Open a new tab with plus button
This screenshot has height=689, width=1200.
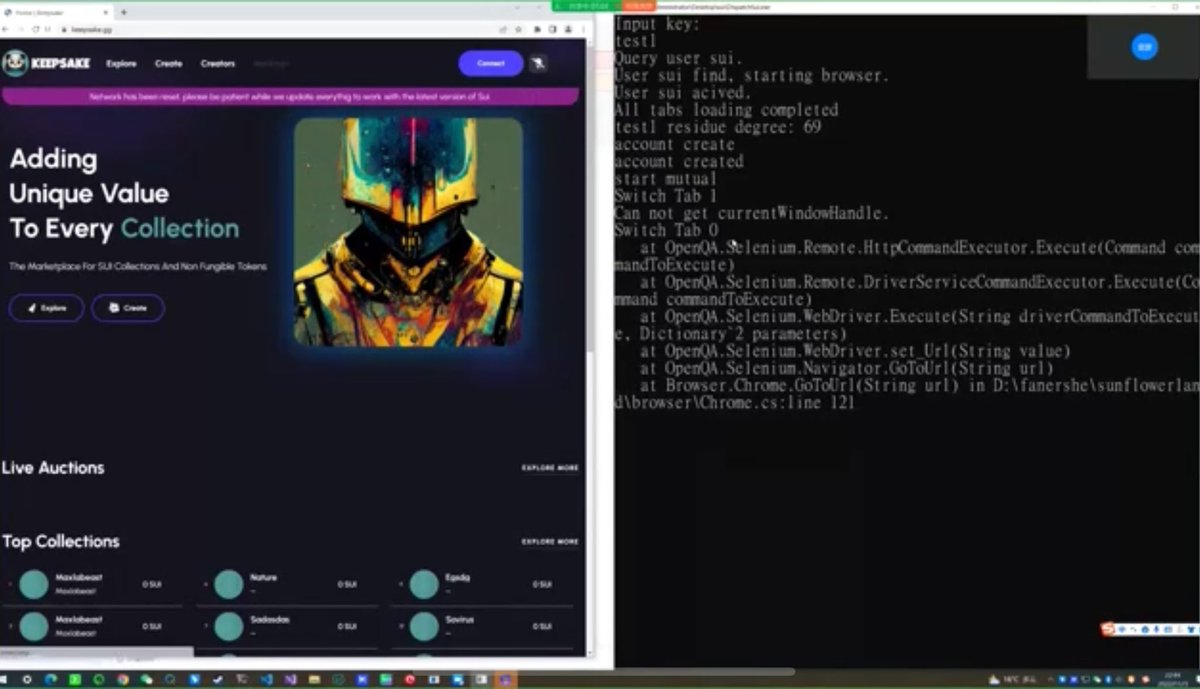pos(124,12)
